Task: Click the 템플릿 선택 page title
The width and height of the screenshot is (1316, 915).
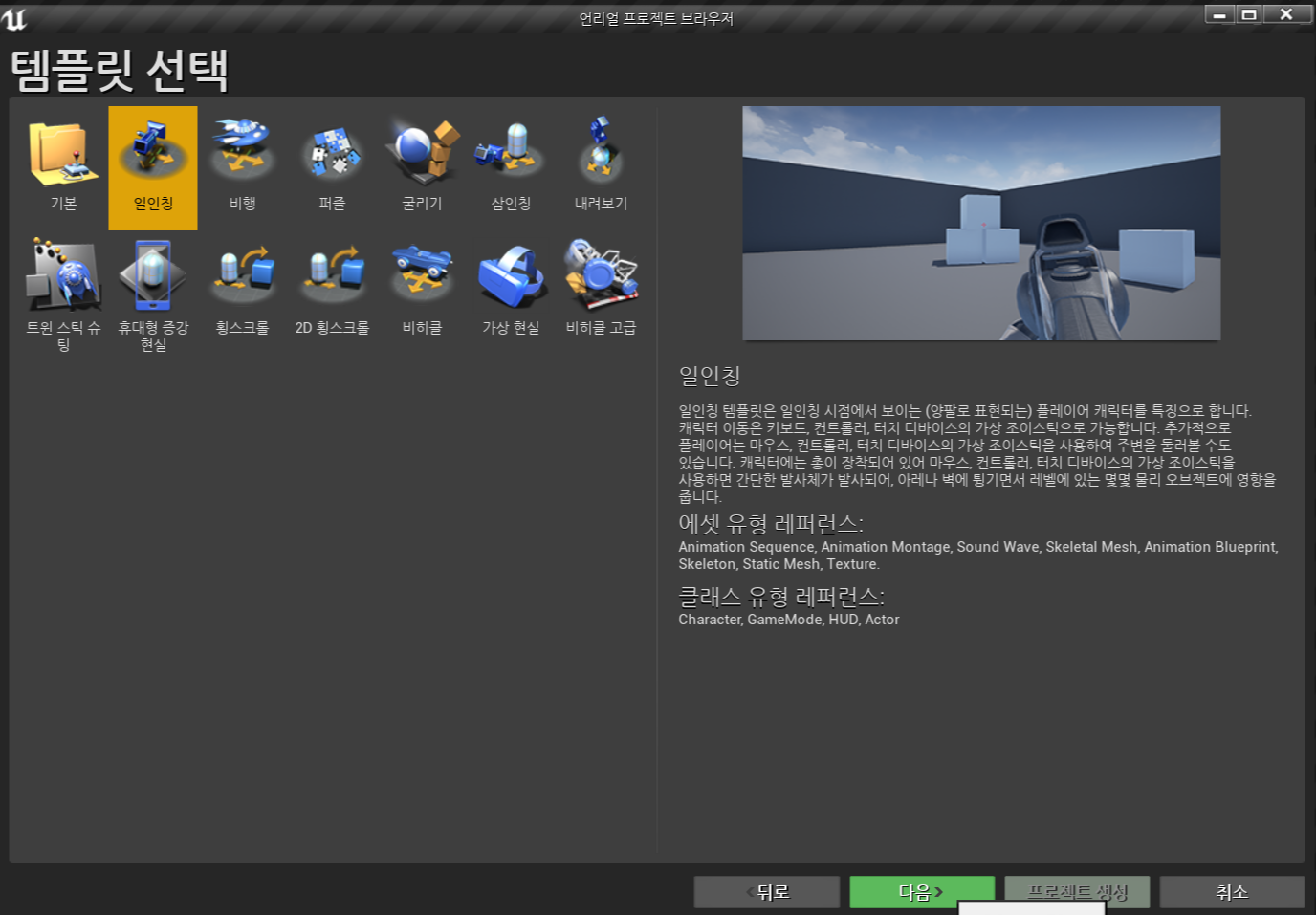Action: (x=120, y=70)
